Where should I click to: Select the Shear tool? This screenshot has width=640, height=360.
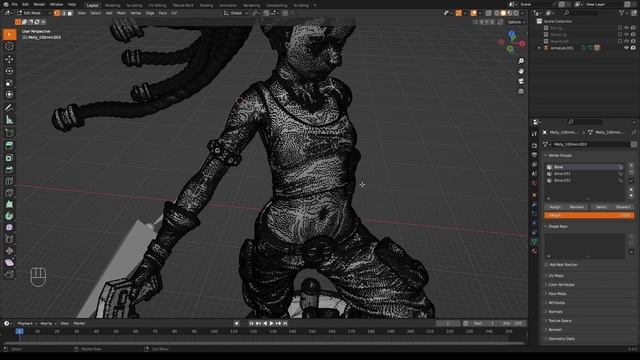(x=9, y=263)
